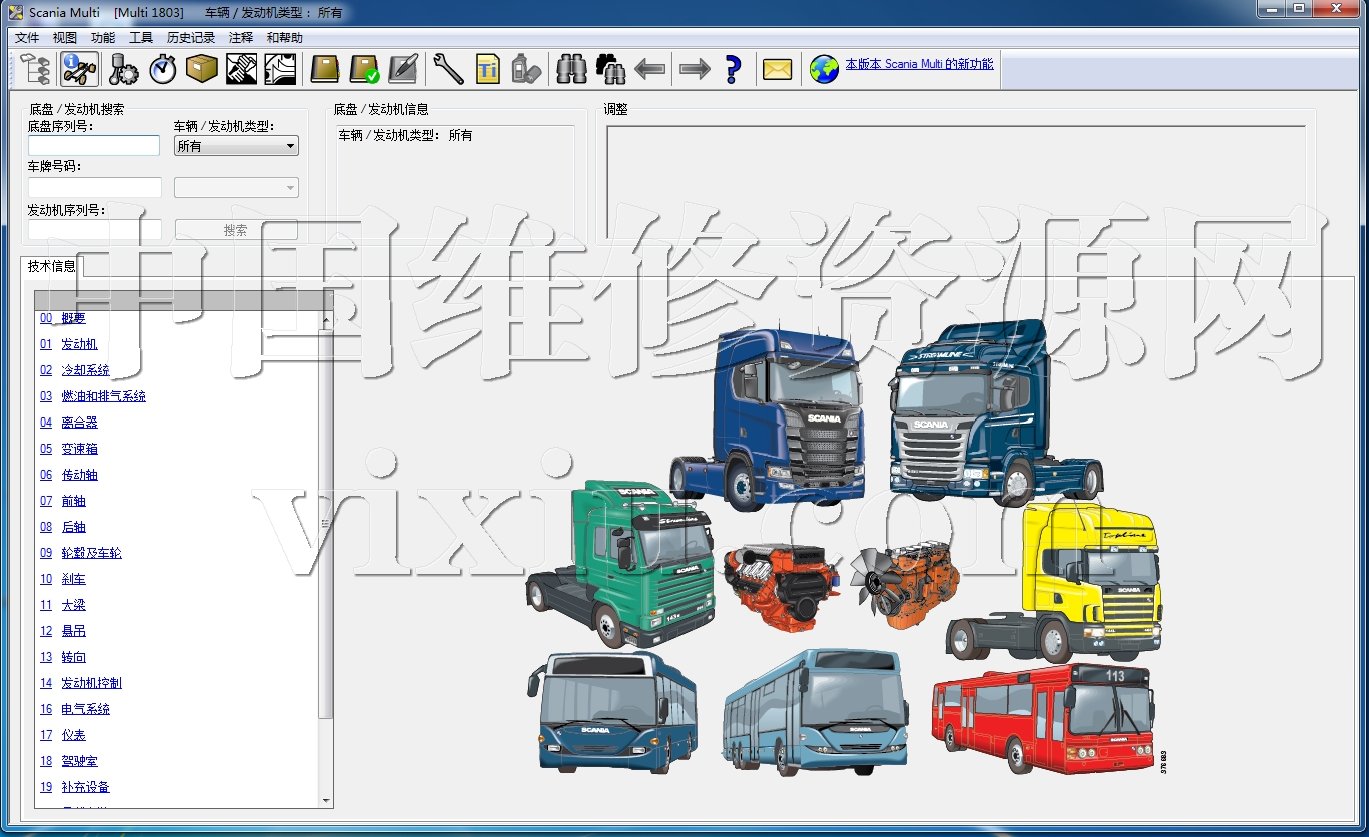Click the book with green checkmark icon
Viewport: 1369px width, 837px height.
pyautogui.click(x=364, y=69)
